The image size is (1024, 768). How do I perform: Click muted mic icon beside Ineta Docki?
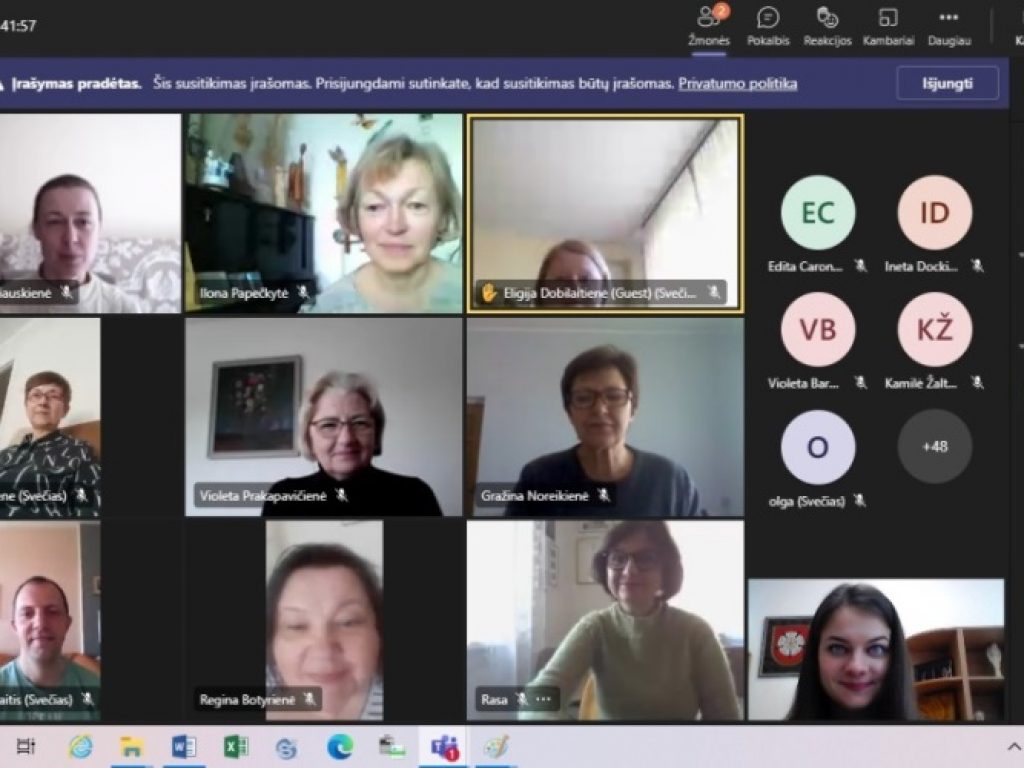click(977, 265)
